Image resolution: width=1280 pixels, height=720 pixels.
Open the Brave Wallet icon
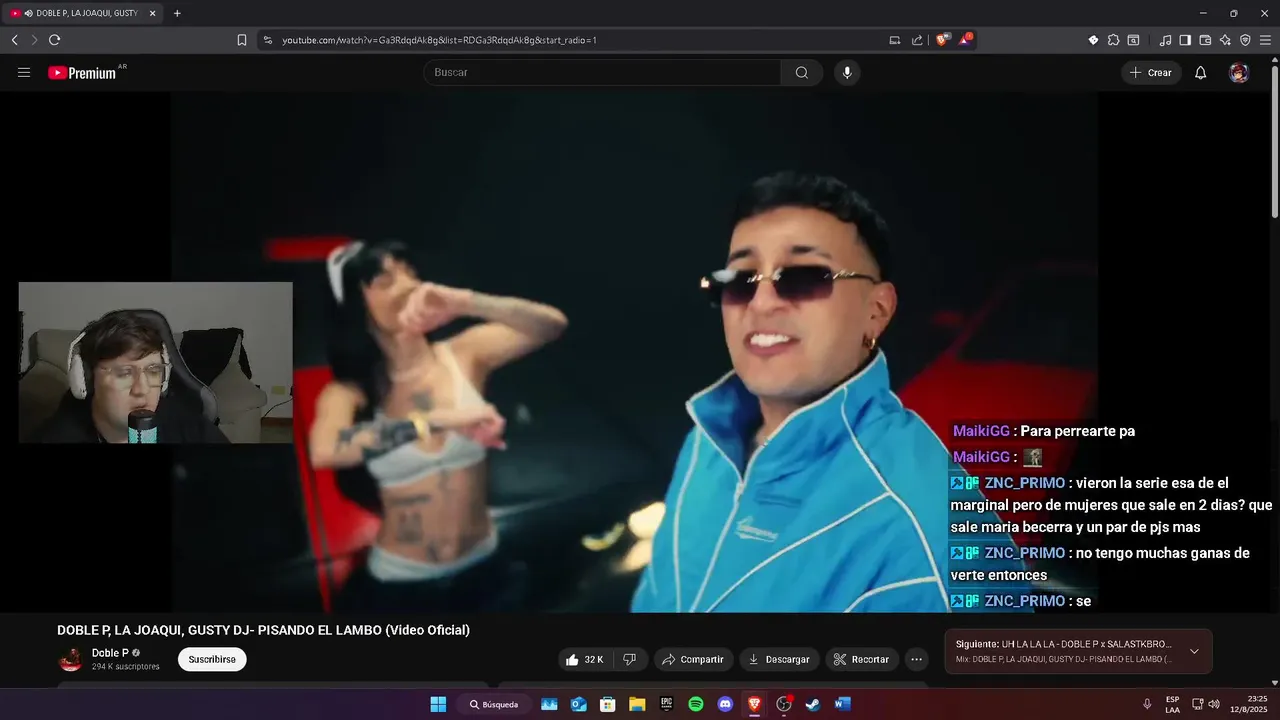click(x=1205, y=40)
